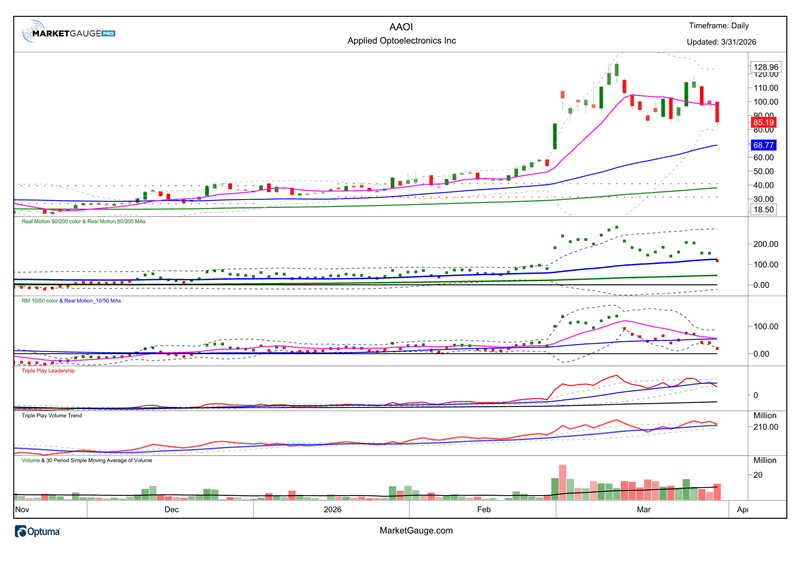Image resolution: width=800 pixels, height=566 pixels.
Task: Click the Volume & 30 Period SMA label
Action: 83,460
